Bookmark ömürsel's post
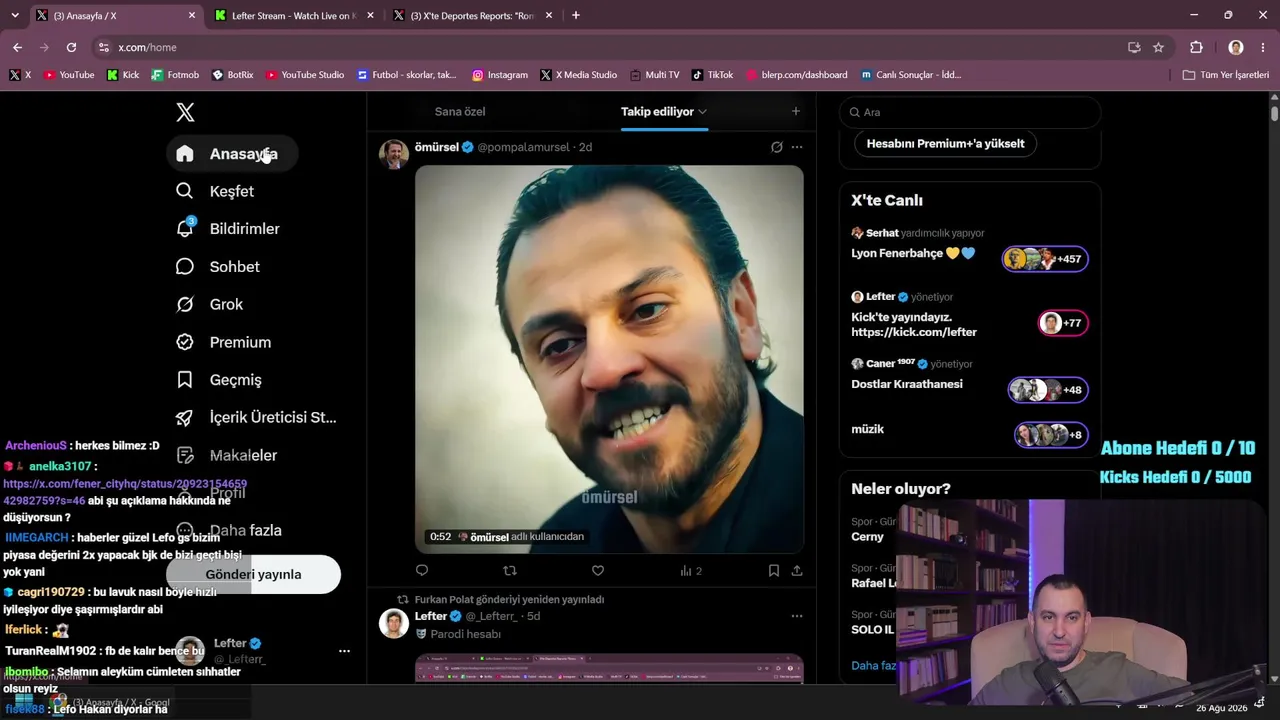Viewport: 1280px width, 720px height. (774, 571)
